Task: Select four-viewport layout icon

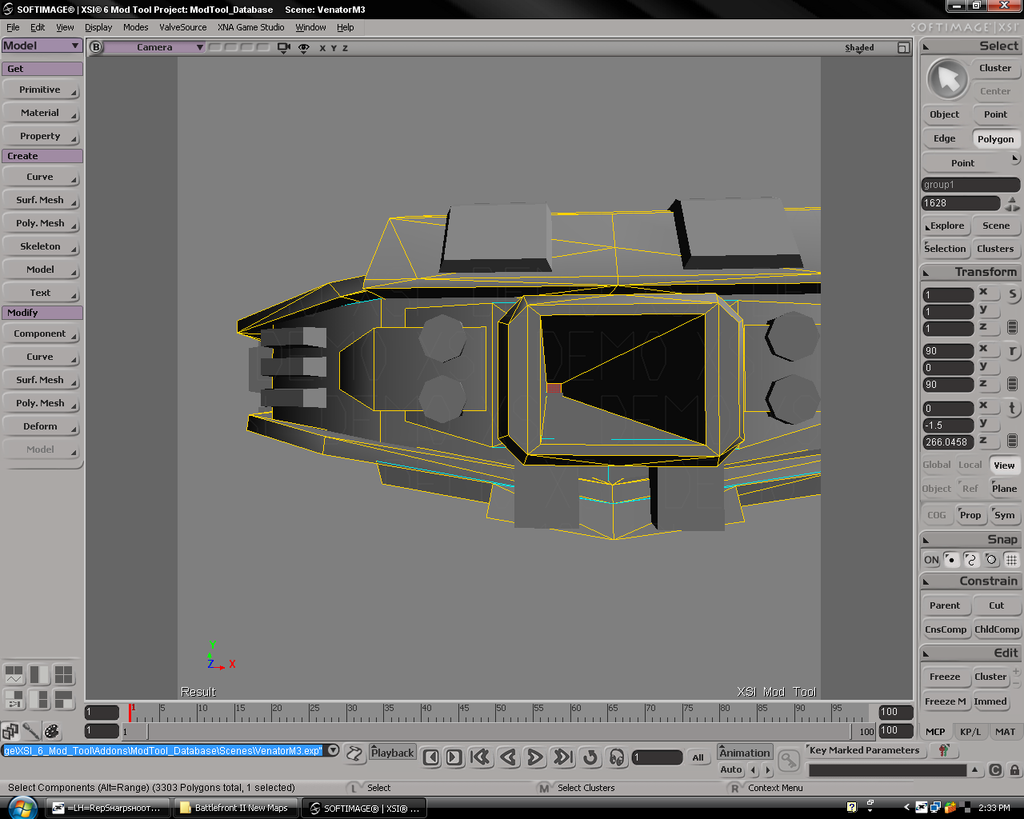Action: (63, 675)
